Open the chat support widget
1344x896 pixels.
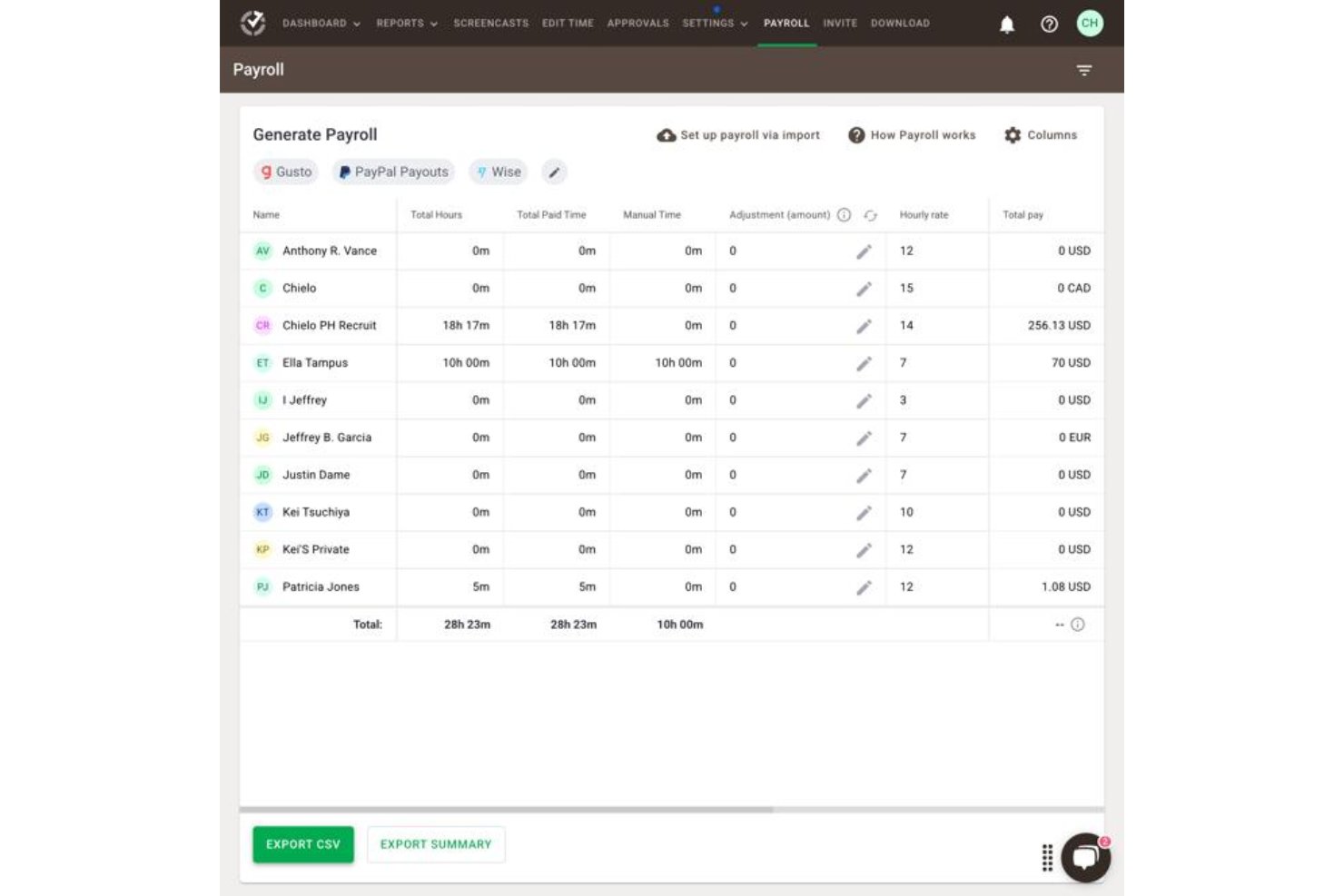[x=1085, y=857]
